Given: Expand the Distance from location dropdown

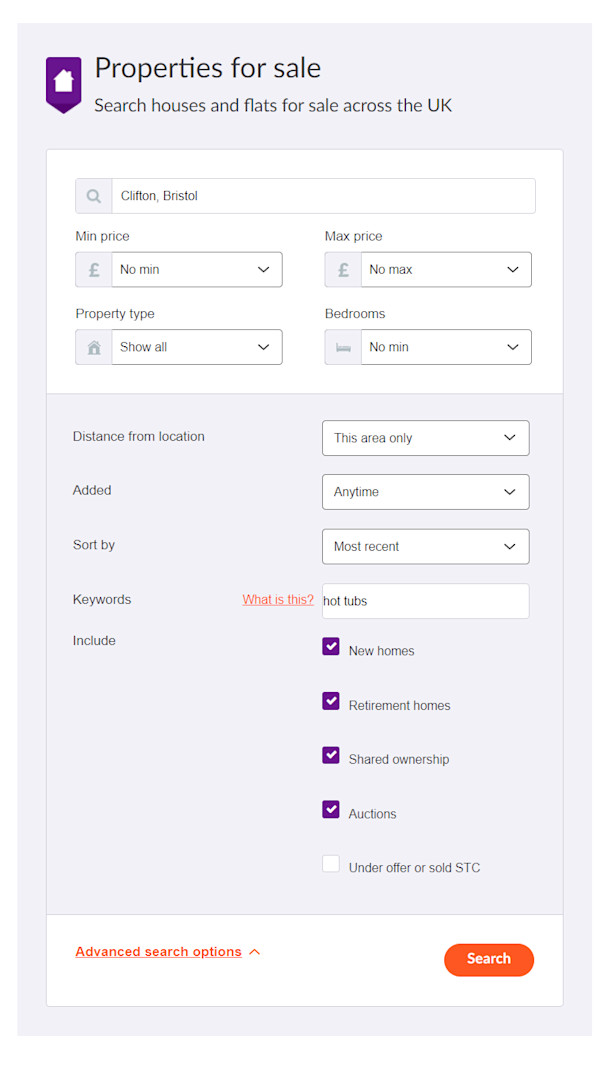Looking at the screenshot, I should click(426, 438).
